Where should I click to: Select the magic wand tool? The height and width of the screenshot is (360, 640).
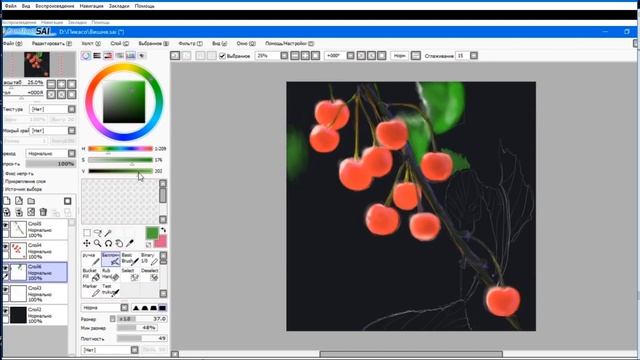pyautogui.click(x=108, y=233)
